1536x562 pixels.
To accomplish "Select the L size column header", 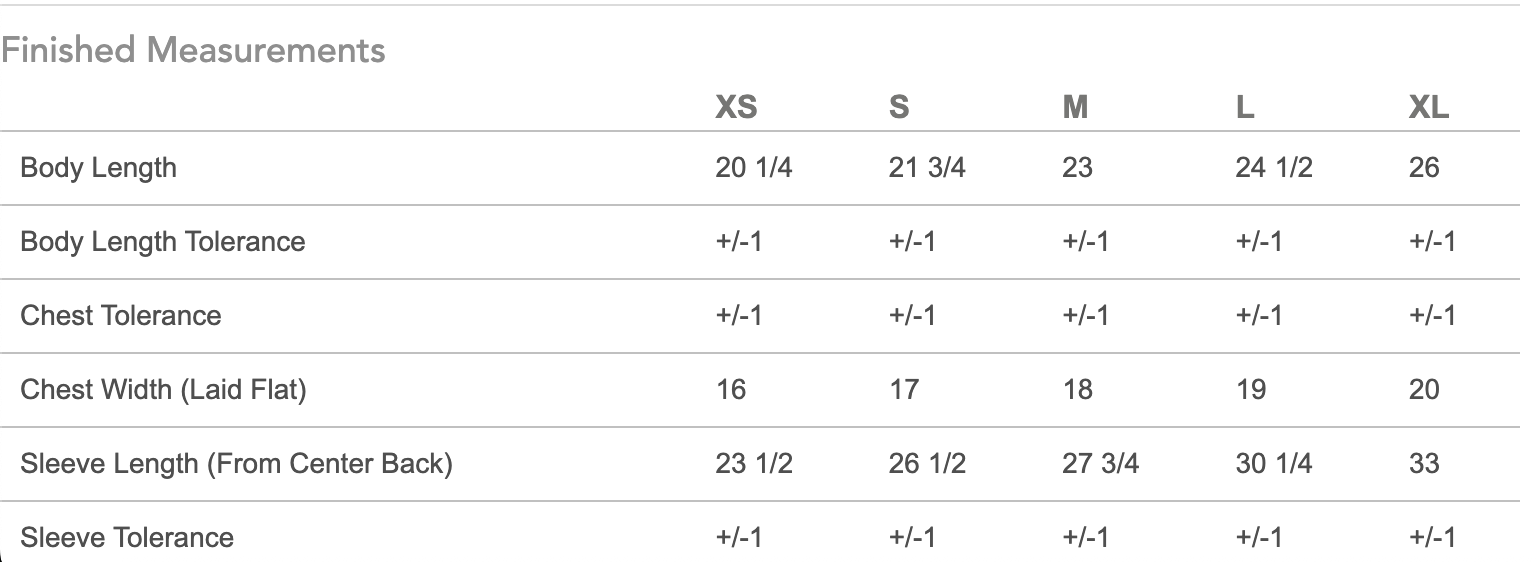I will tap(1245, 107).
